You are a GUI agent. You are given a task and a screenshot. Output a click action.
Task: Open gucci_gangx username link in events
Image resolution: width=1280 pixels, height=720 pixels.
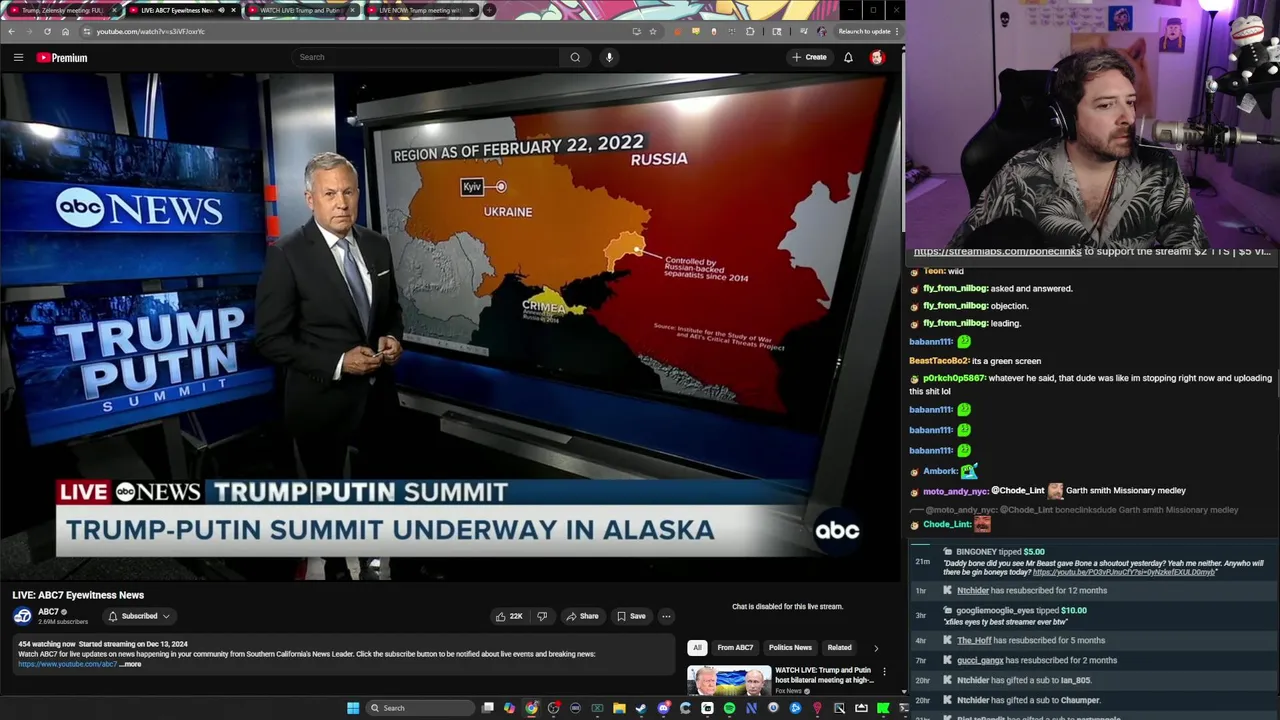point(980,661)
